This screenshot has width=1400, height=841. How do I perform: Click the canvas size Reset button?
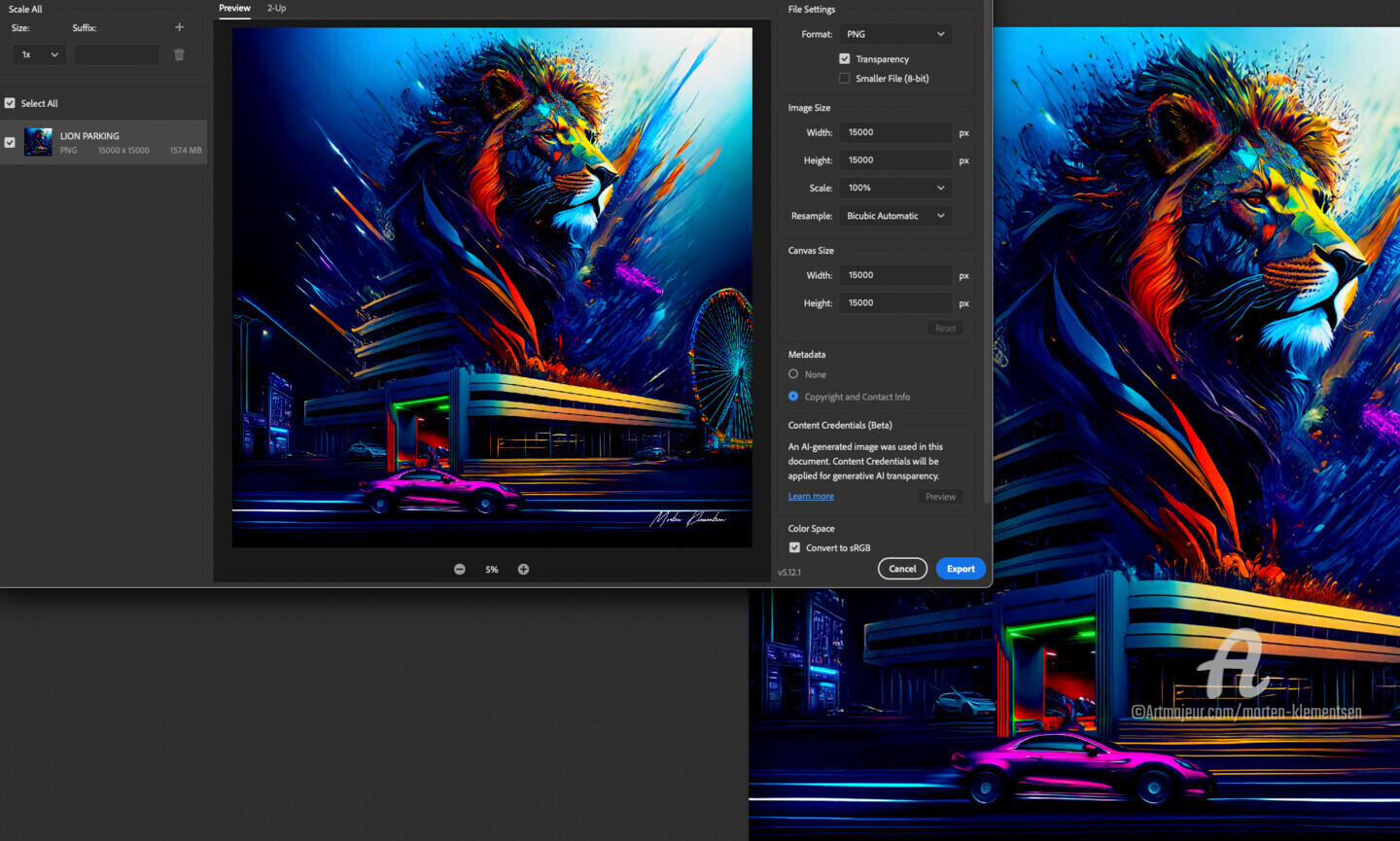coord(945,329)
